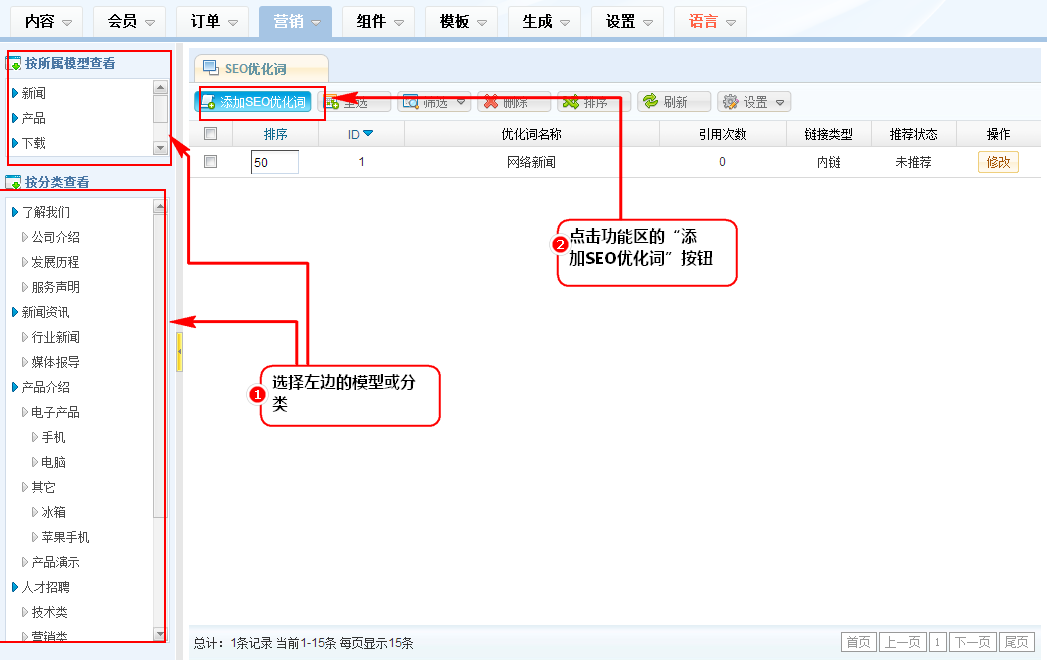Click the 全选 select-all toolbar icon
This screenshot has width=1047, height=662.
pos(333,102)
